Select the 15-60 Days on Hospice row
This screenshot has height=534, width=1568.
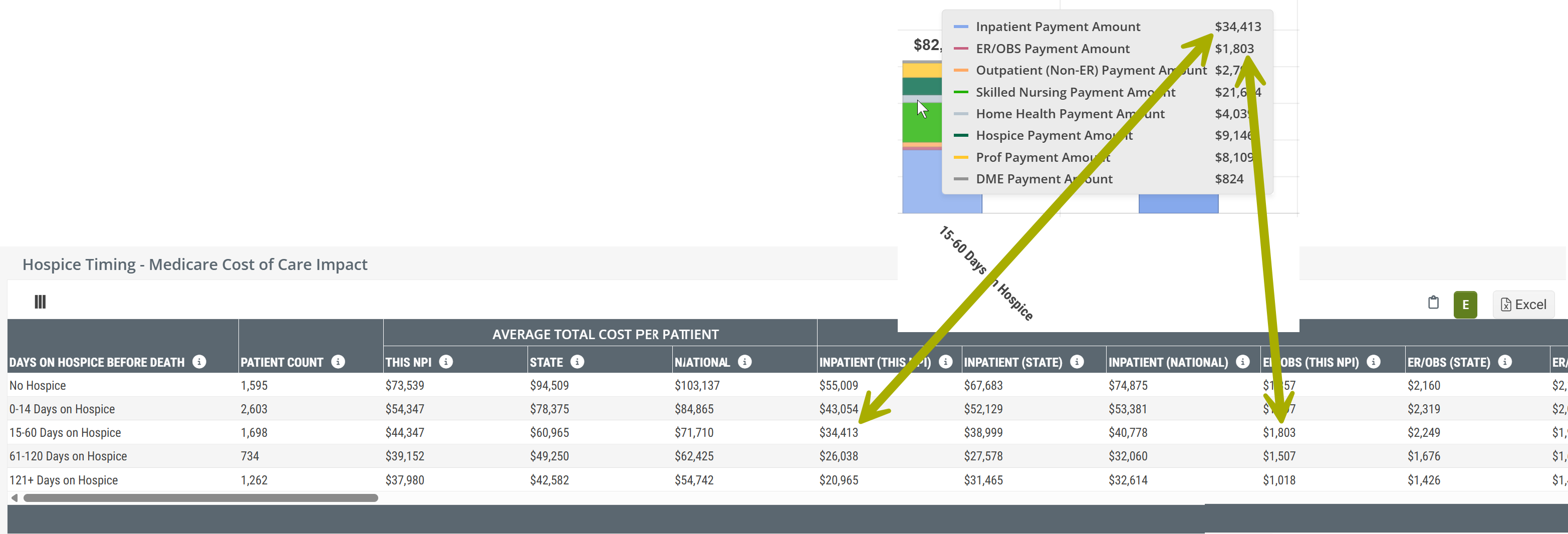point(65,433)
